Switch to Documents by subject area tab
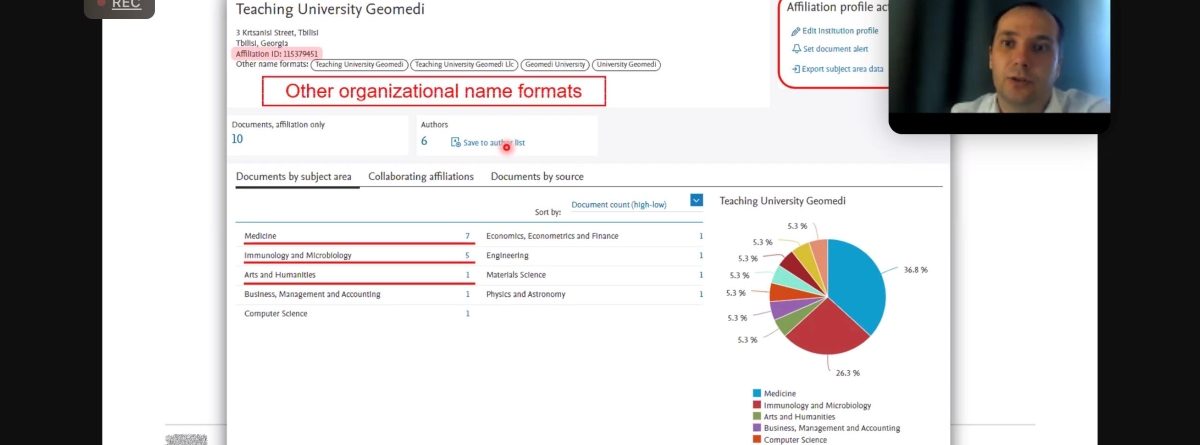Image resolution: width=1200 pixels, height=445 pixels. (x=293, y=177)
